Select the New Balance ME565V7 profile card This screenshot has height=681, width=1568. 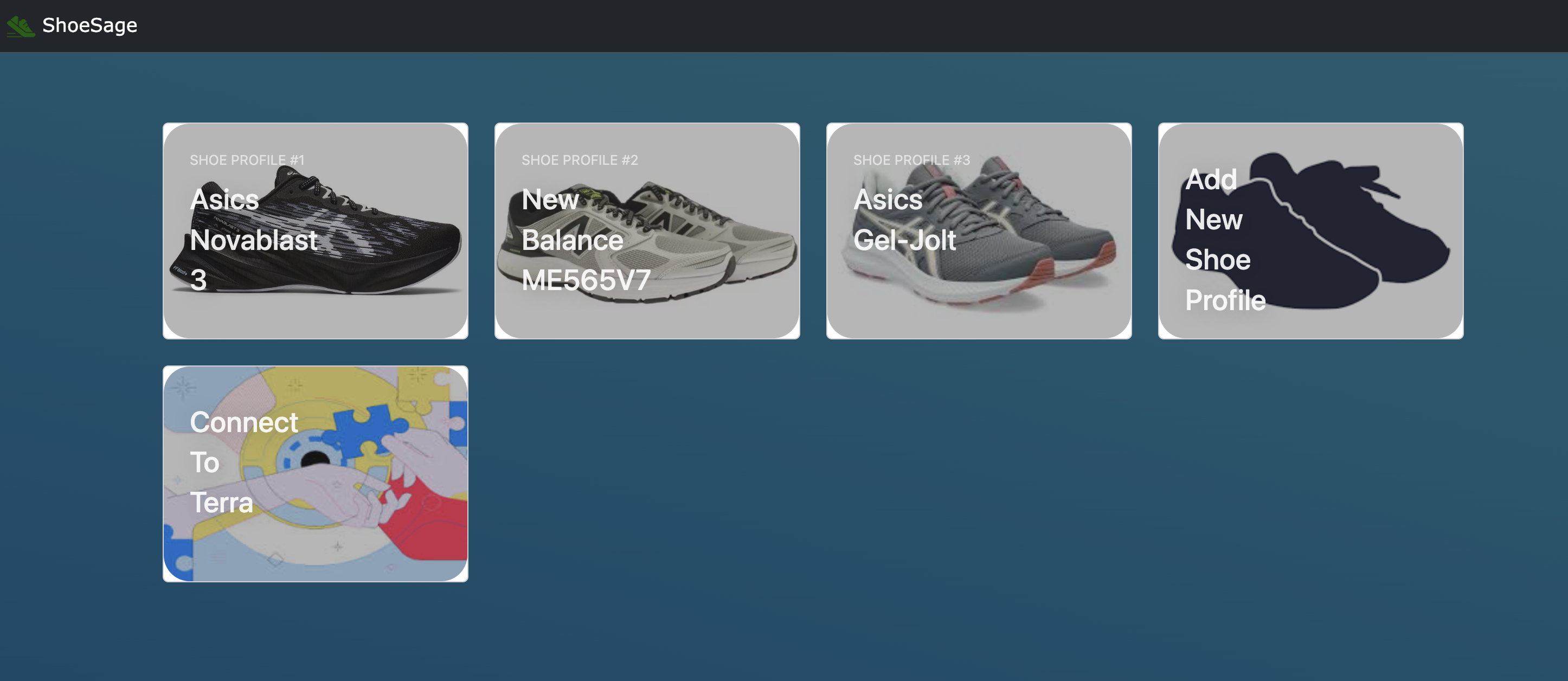pyautogui.click(x=647, y=230)
